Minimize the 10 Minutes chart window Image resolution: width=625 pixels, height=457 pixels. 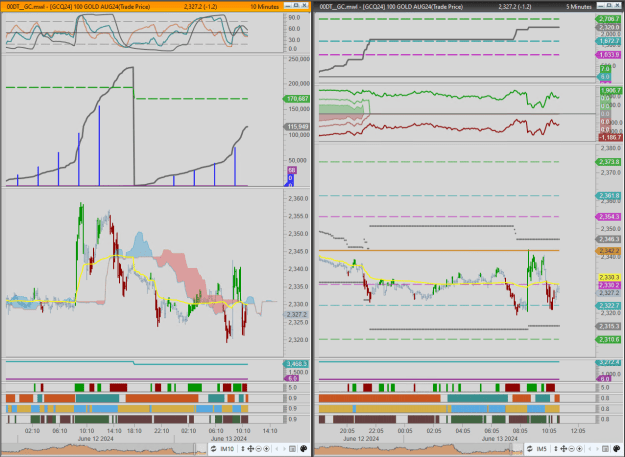tap(288, 6)
